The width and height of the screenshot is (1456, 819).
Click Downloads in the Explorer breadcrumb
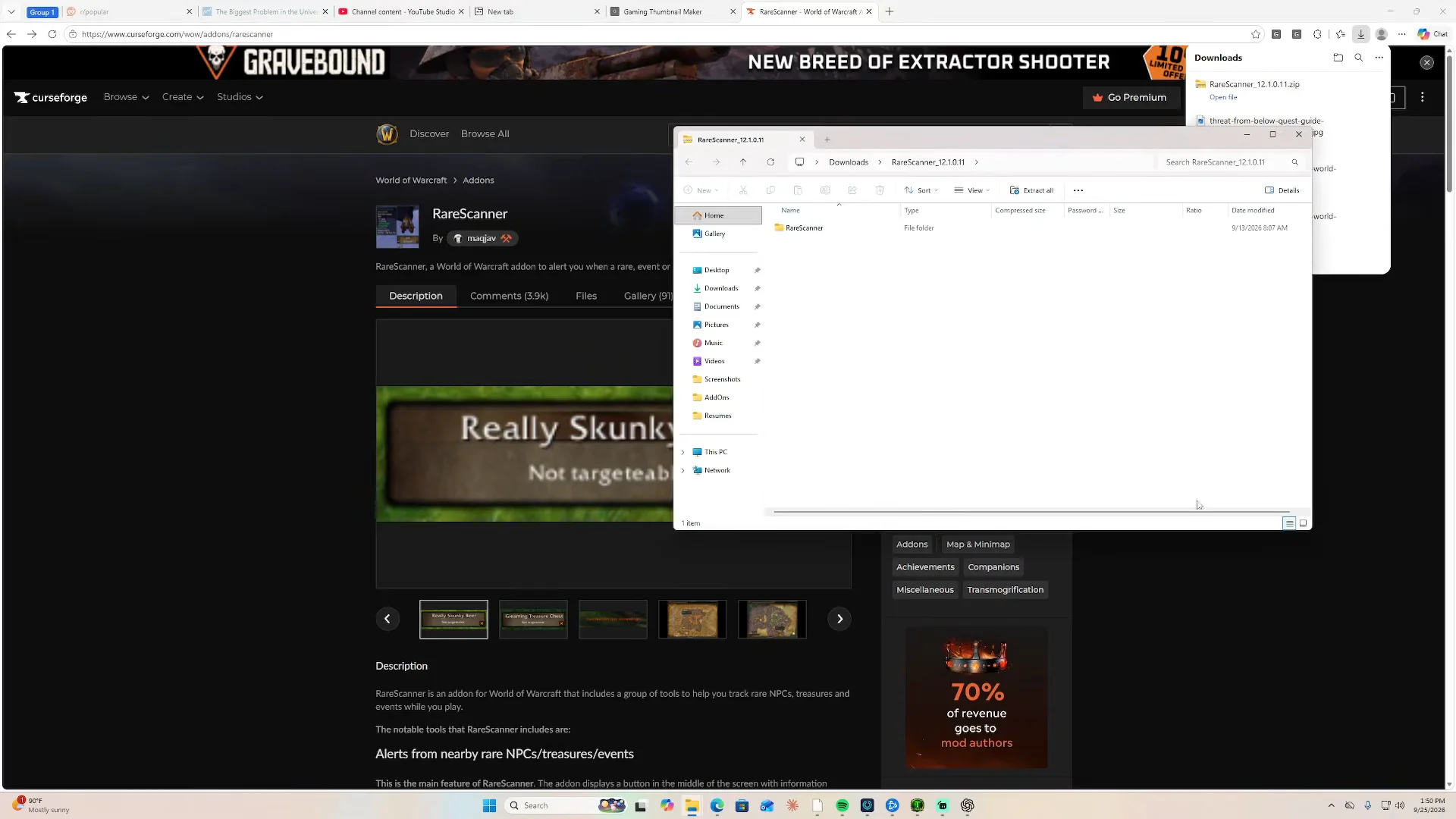click(849, 162)
